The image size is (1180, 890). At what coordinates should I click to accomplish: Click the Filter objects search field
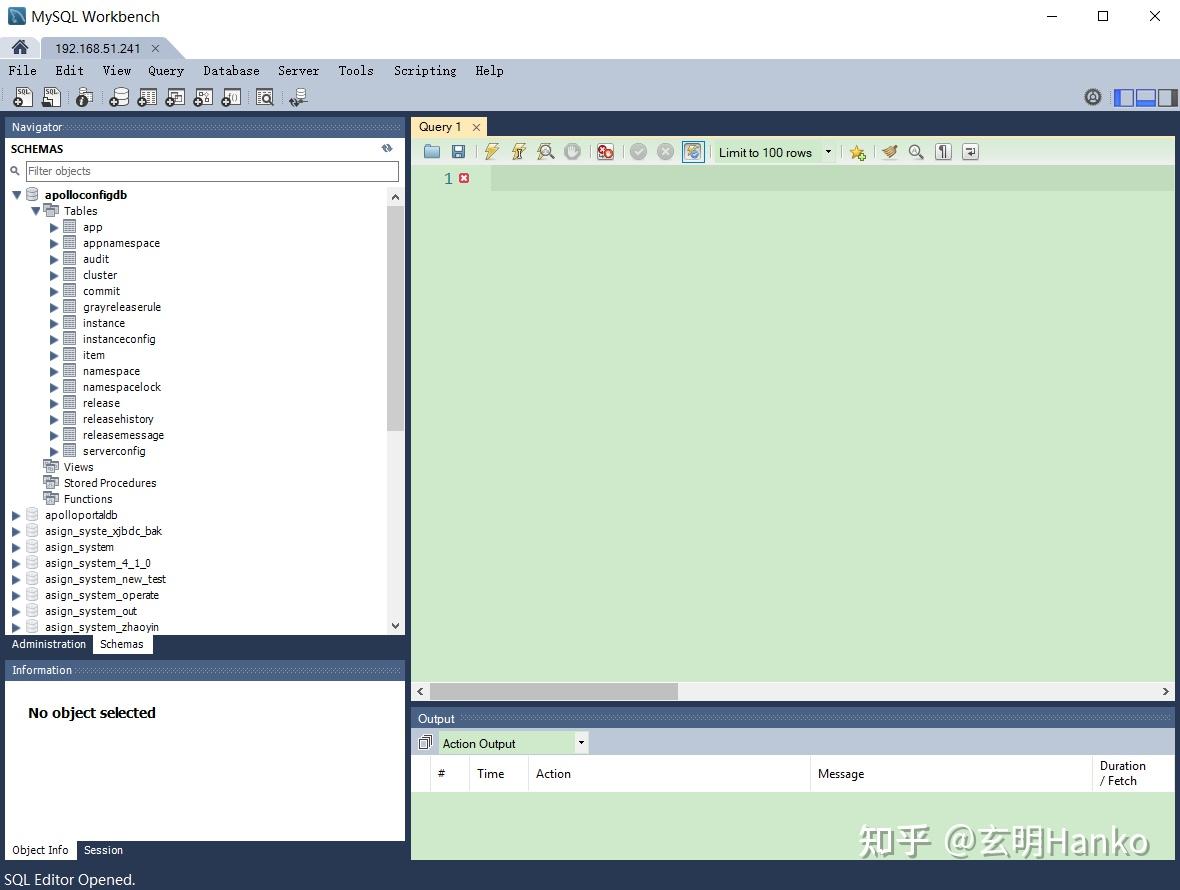[212, 171]
